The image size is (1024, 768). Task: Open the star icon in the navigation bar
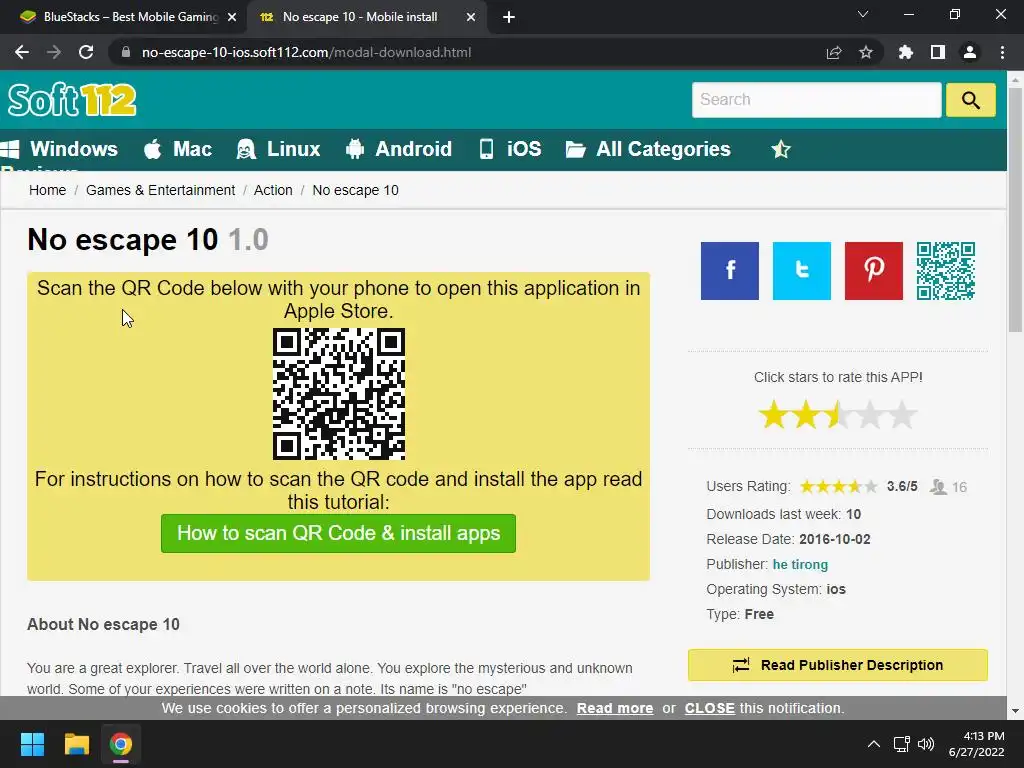780,150
